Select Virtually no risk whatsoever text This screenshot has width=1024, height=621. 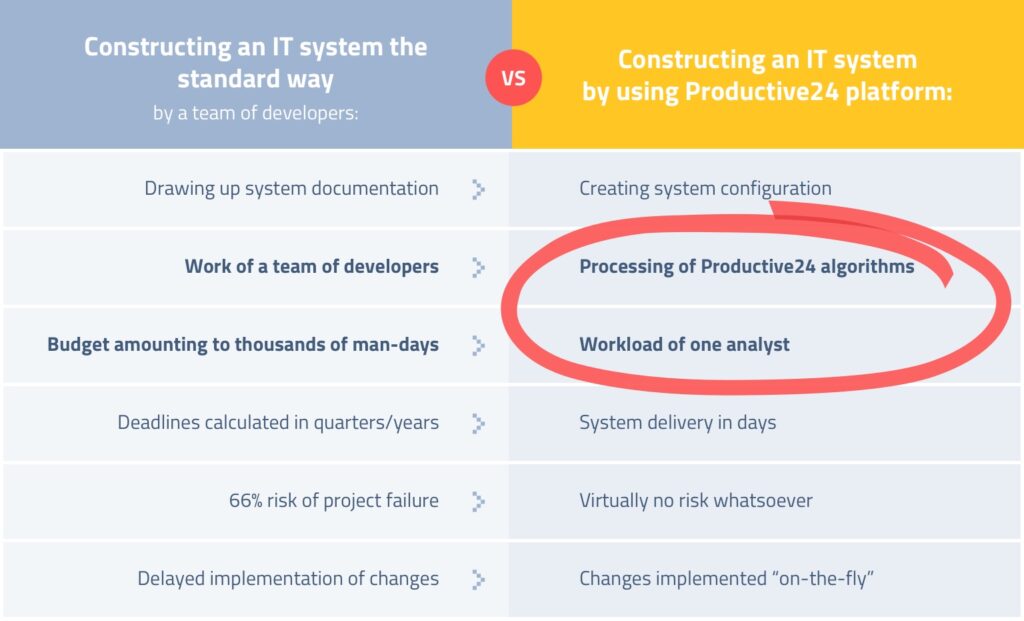tap(696, 501)
